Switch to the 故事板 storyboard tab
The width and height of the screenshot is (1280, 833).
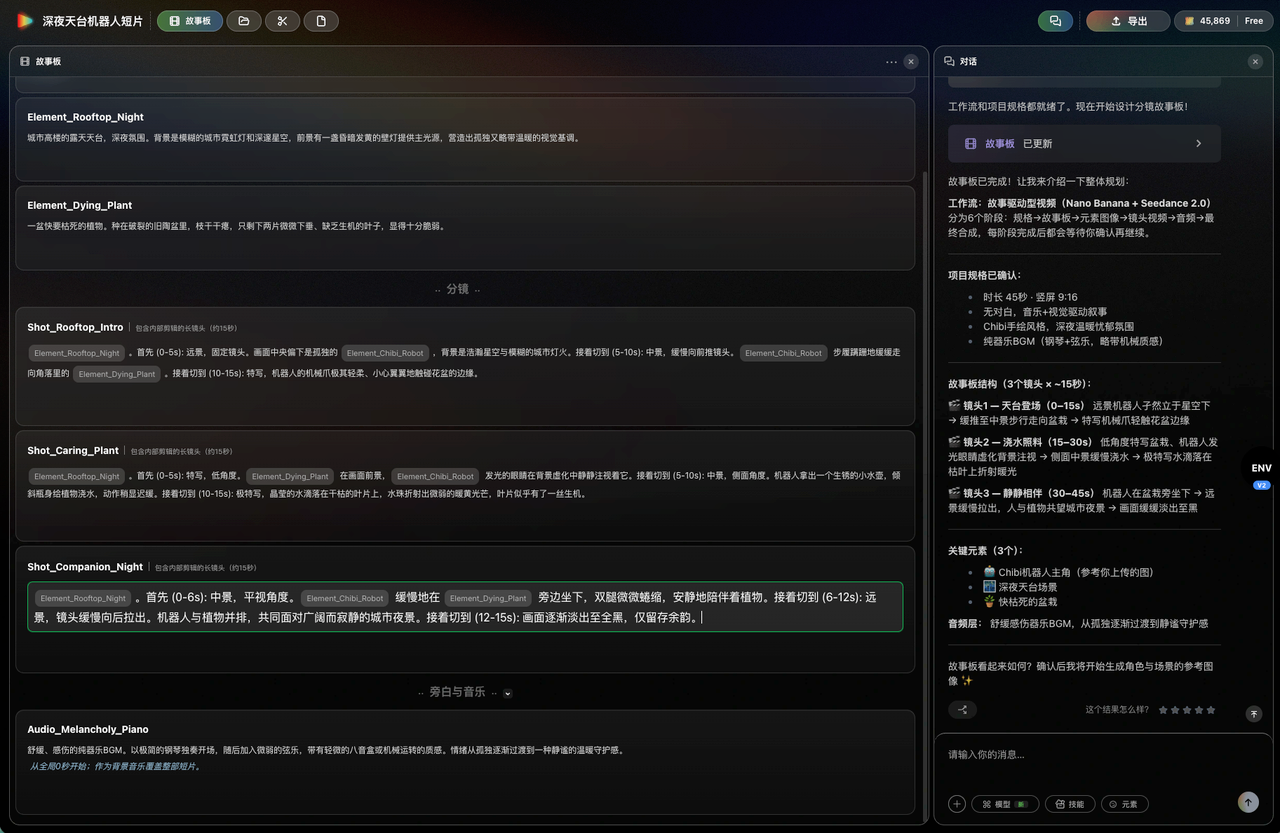tap(190, 21)
